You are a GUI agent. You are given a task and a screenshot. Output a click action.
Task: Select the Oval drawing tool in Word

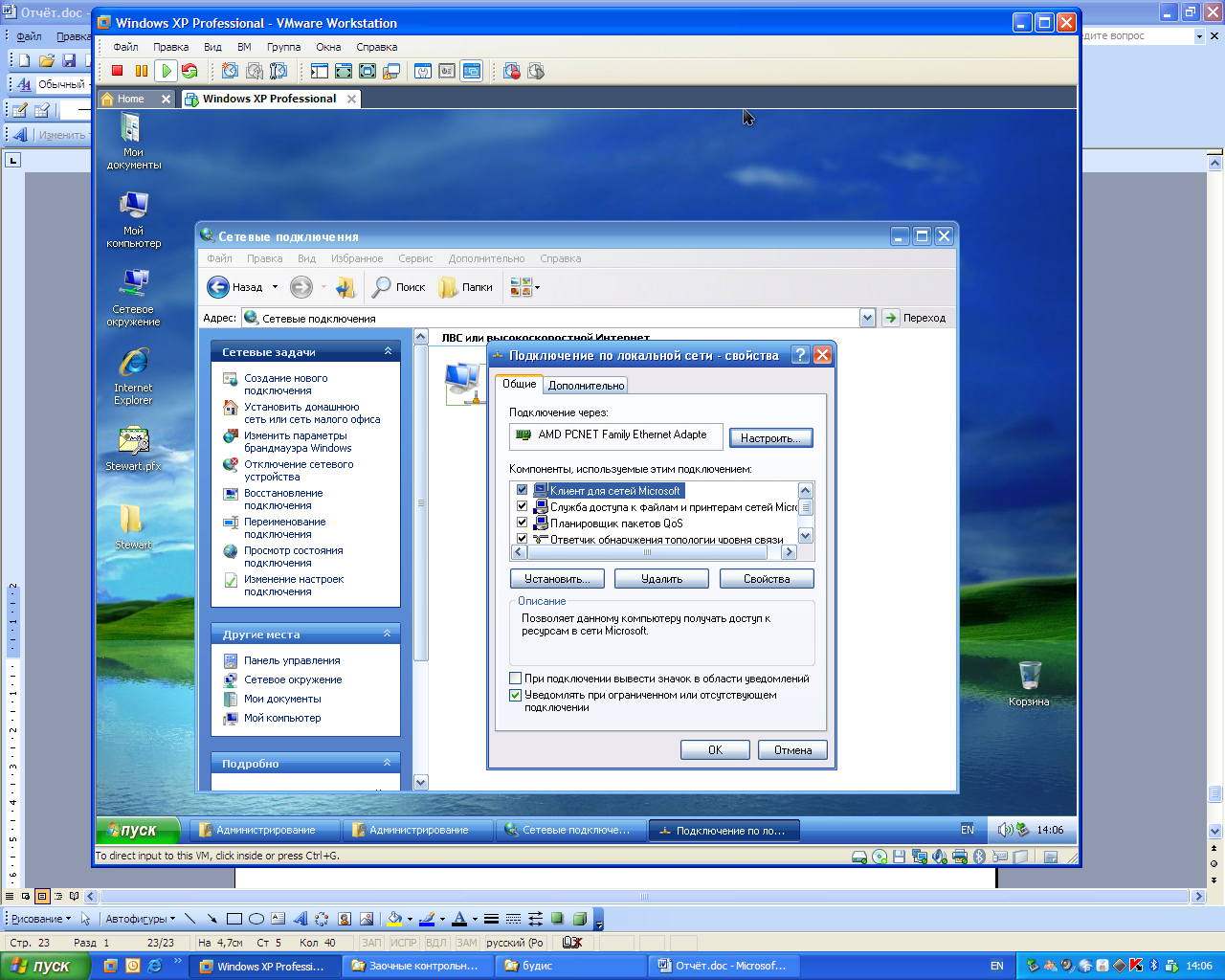[x=256, y=919]
